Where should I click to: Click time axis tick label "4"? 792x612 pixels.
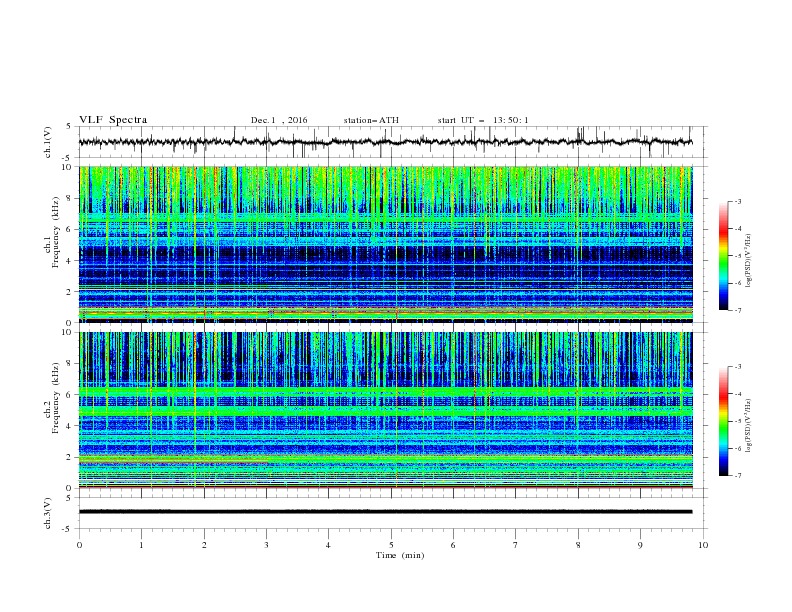(x=328, y=545)
